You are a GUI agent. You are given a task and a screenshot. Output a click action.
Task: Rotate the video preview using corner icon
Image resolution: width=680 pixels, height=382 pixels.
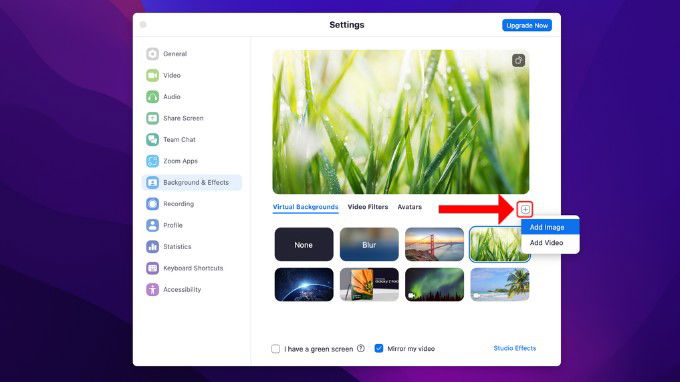tap(518, 61)
